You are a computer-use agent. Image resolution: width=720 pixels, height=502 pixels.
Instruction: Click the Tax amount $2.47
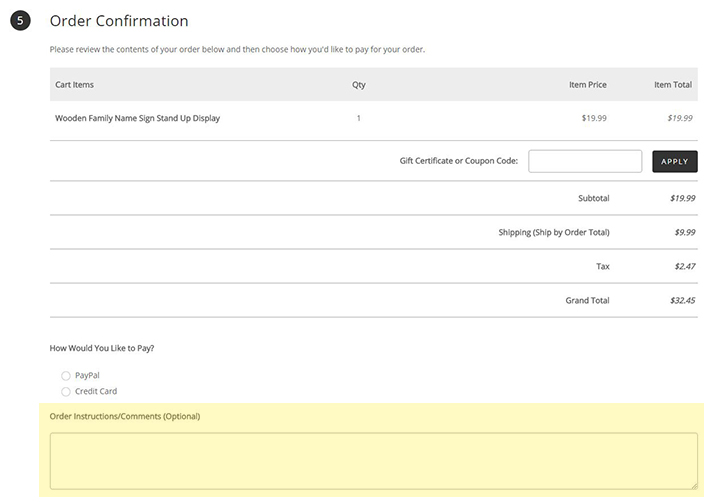[x=684, y=266]
